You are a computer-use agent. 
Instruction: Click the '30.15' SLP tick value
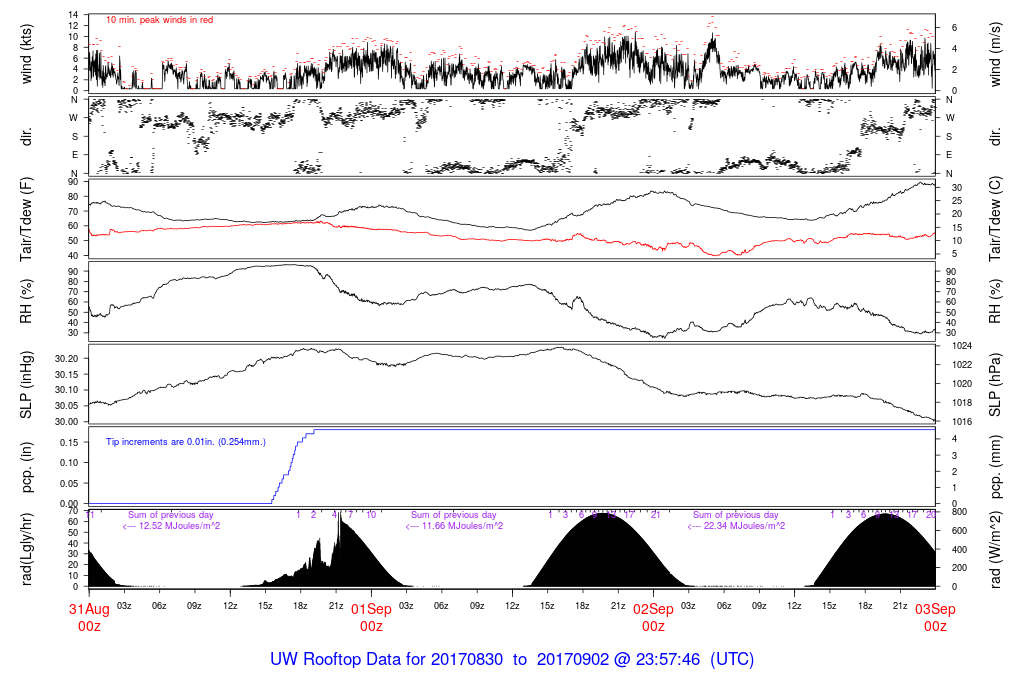click(x=67, y=375)
